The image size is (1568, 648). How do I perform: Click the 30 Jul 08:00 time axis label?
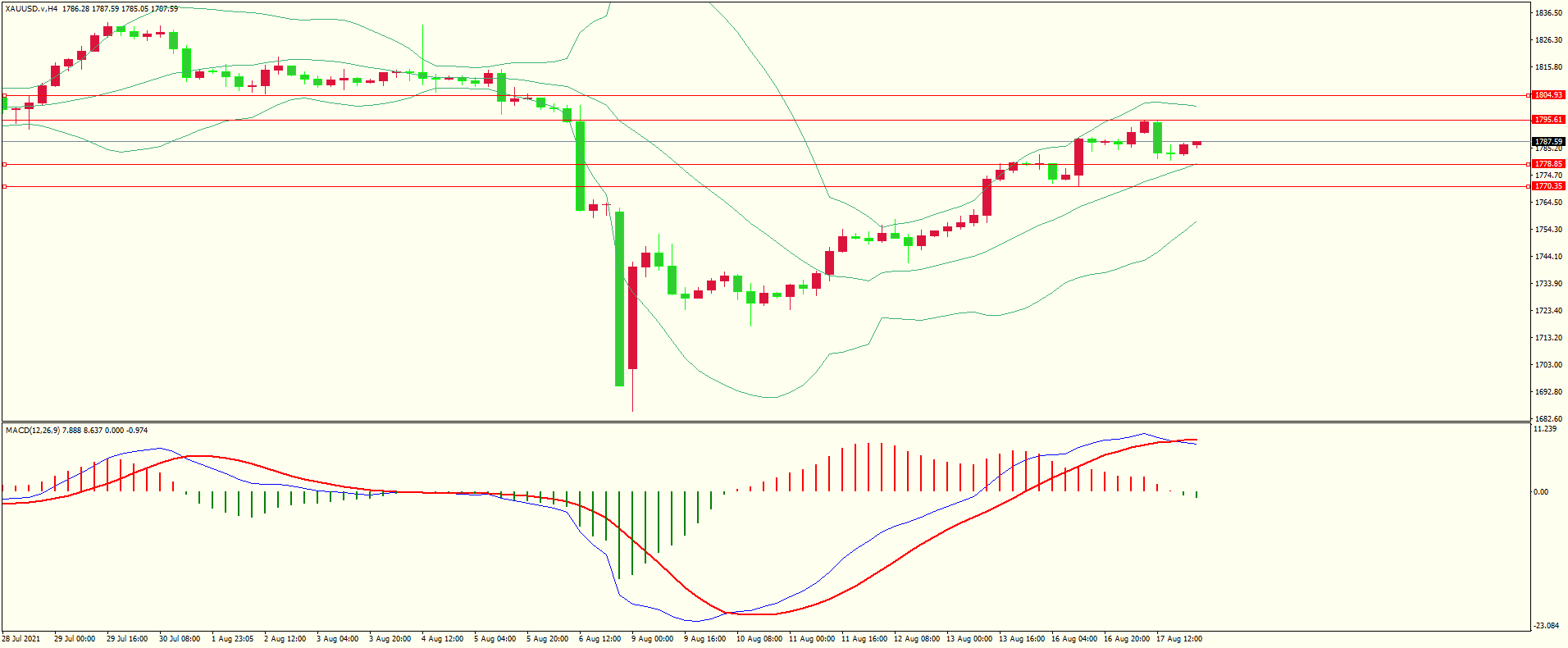(180, 639)
